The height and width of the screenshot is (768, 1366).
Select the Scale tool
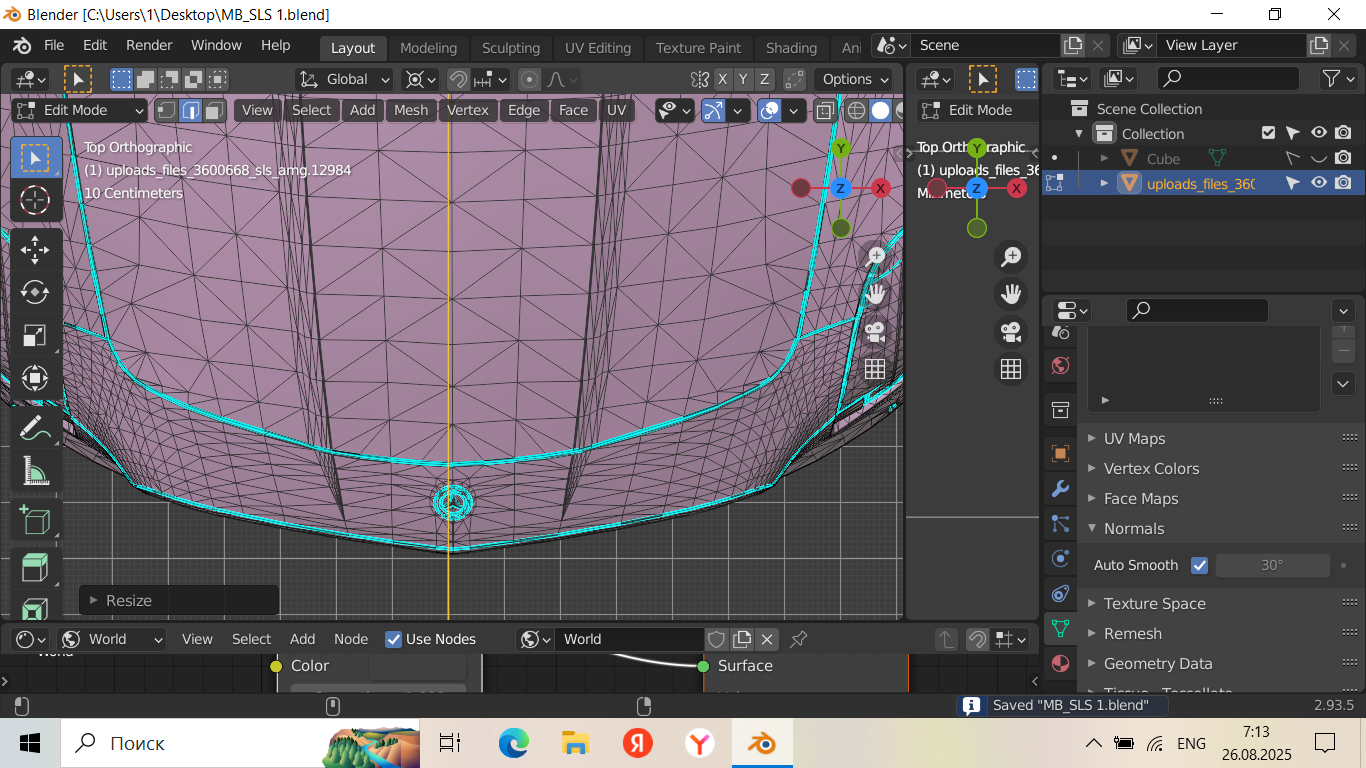point(35,335)
